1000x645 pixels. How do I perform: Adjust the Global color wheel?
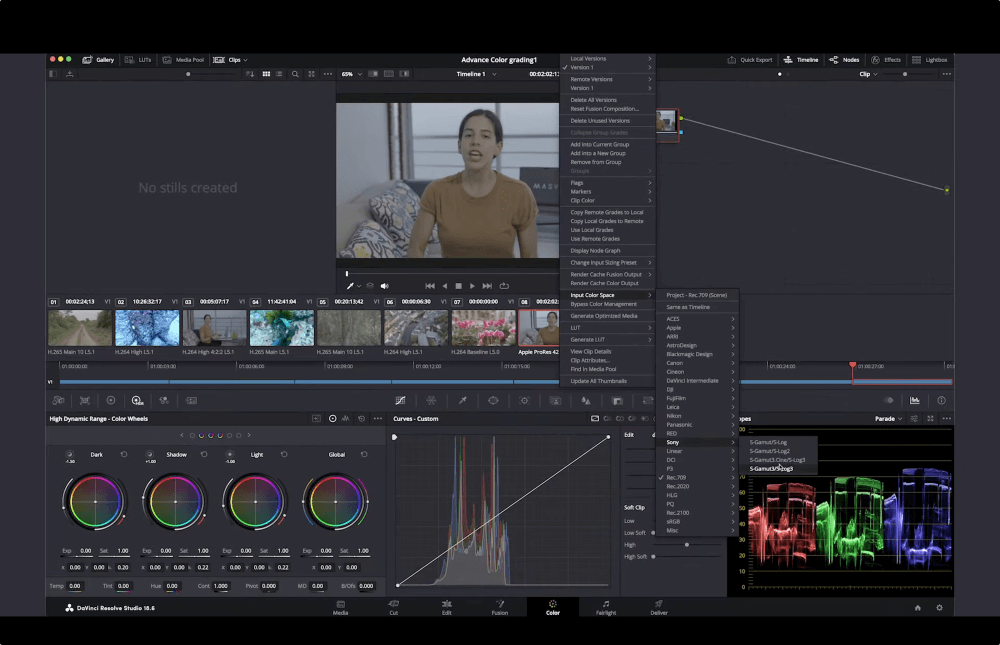335,501
